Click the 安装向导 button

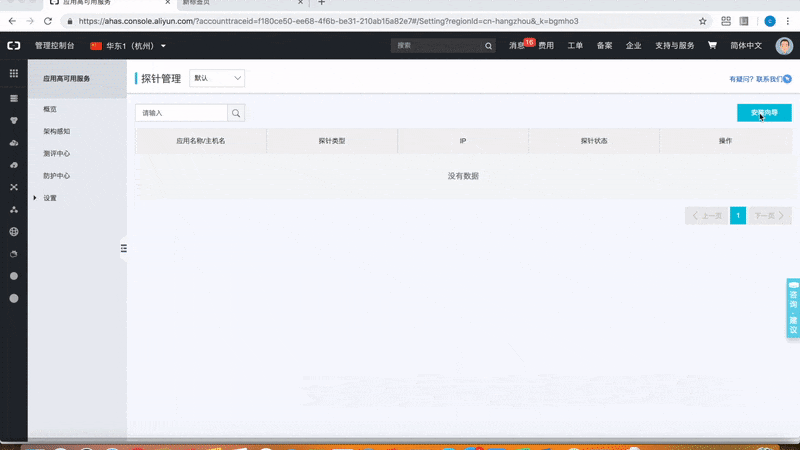763,113
